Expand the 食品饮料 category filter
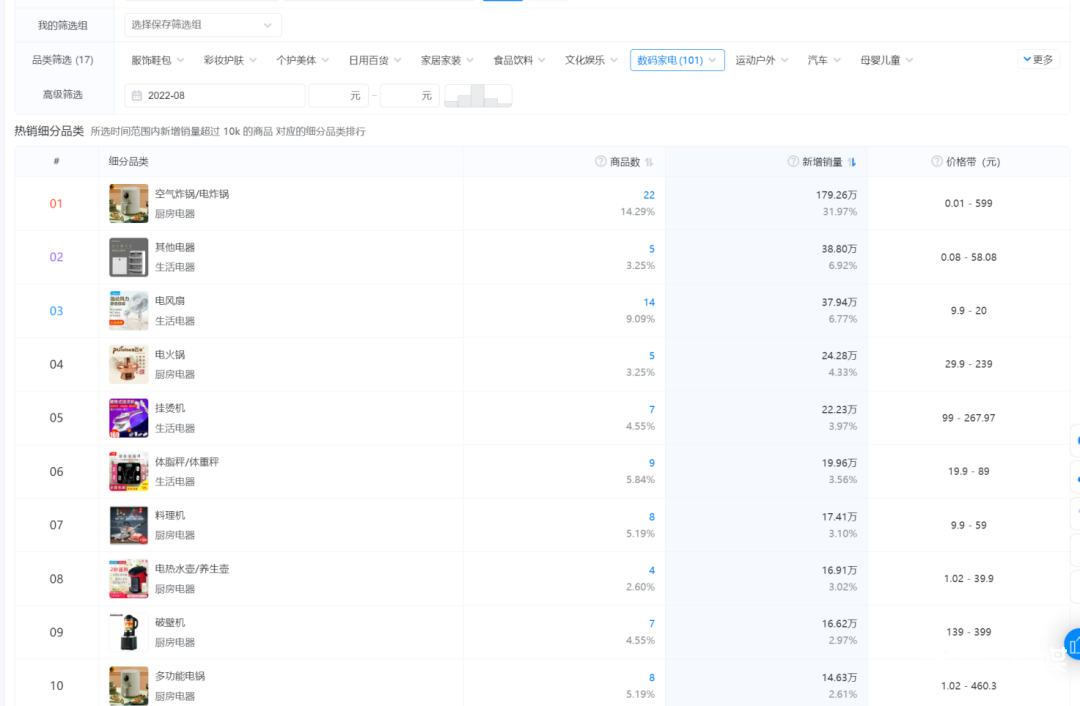The height and width of the screenshot is (706, 1080). click(x=519, y=60)
